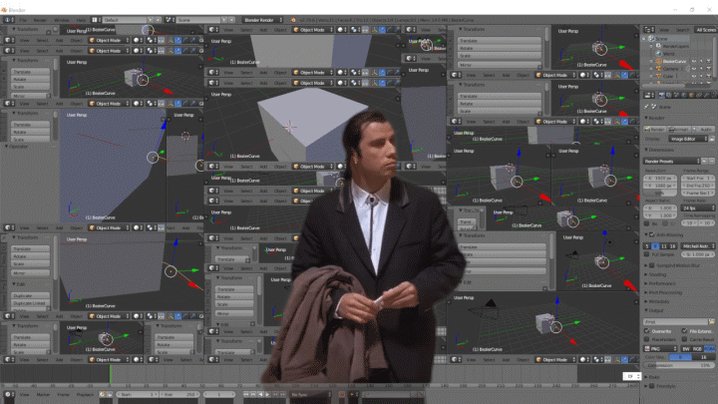Open the Blender Render engine dropdown
This screenshot has height=404, width=718.
click(263, 20)
